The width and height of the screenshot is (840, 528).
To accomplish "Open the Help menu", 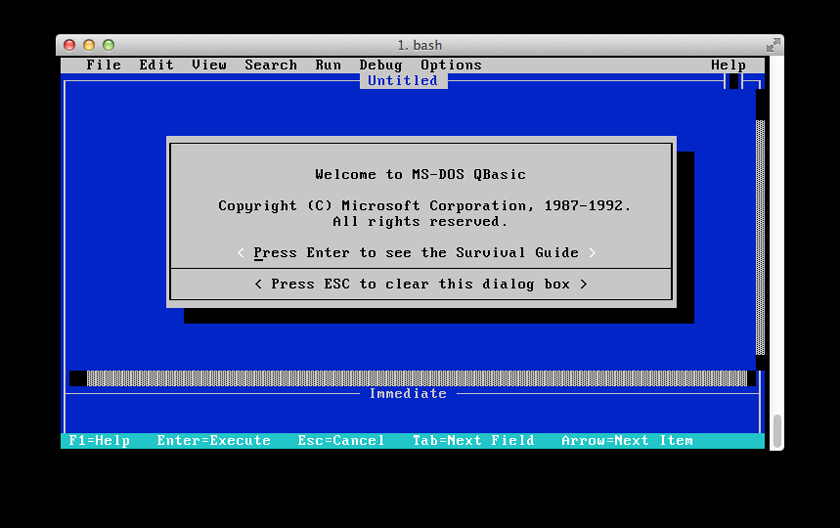I will pyautogui.click(x=728, y=65).
